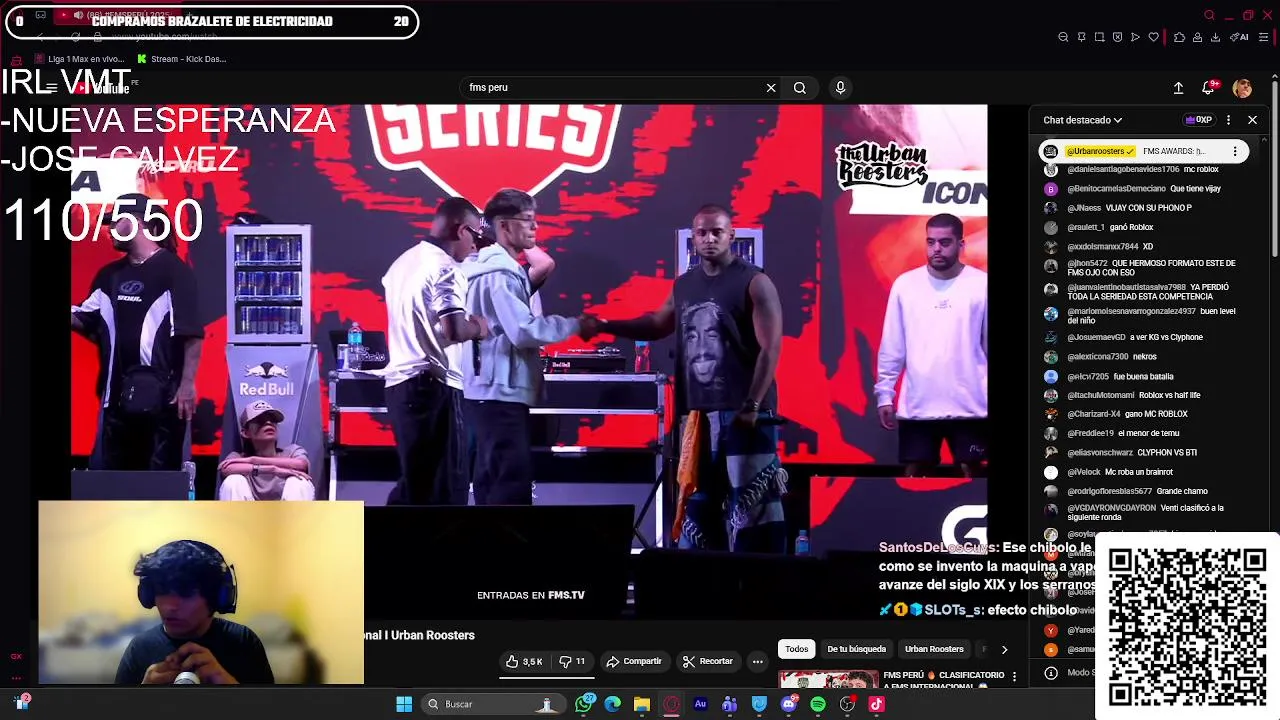Open Discord from the taskbar
The width and height of the screenshot is (1280, 720).
coord(789,704)
